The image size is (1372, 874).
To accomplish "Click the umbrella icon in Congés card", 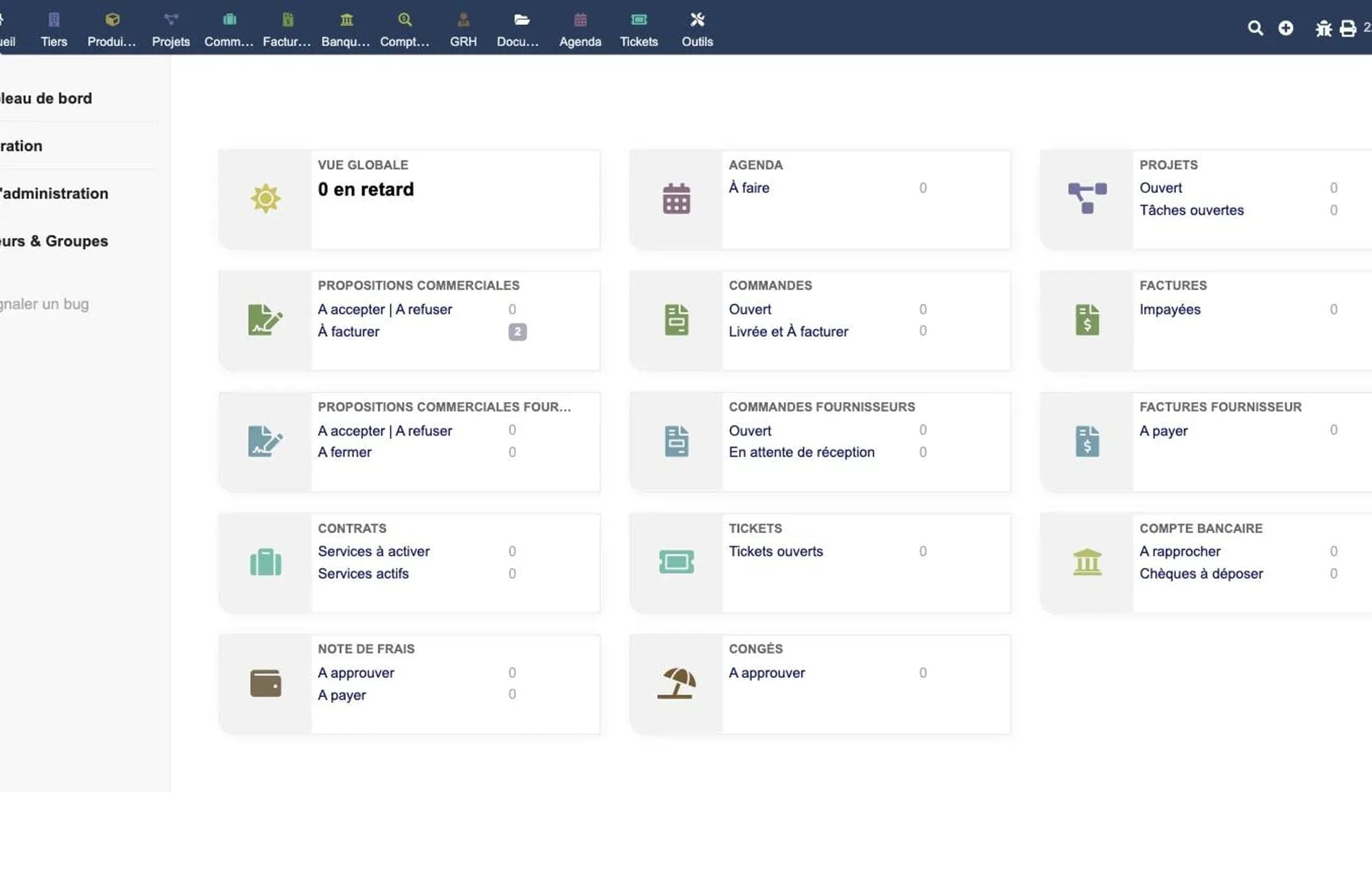I will [x=676, y=683].
